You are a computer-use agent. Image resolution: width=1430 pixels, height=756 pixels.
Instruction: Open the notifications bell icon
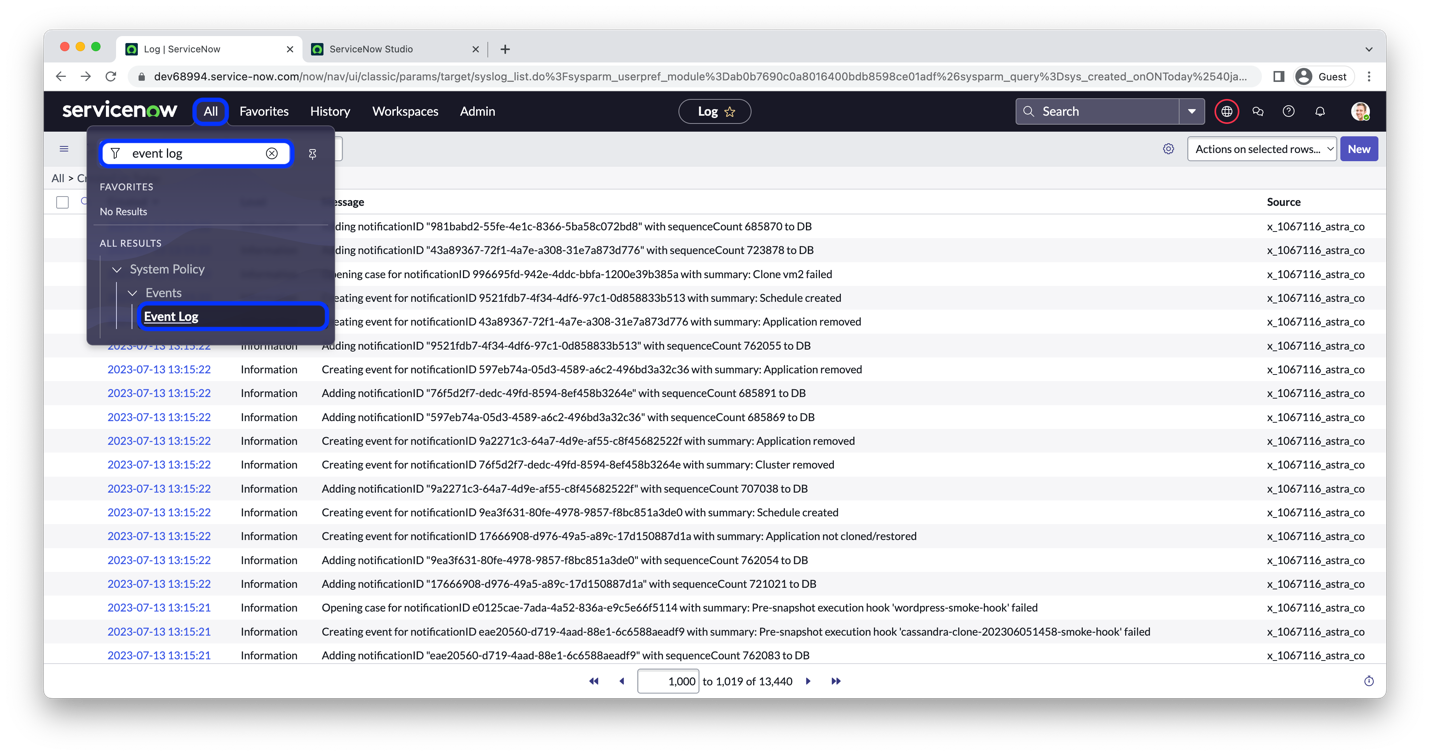click(1320, 111)
